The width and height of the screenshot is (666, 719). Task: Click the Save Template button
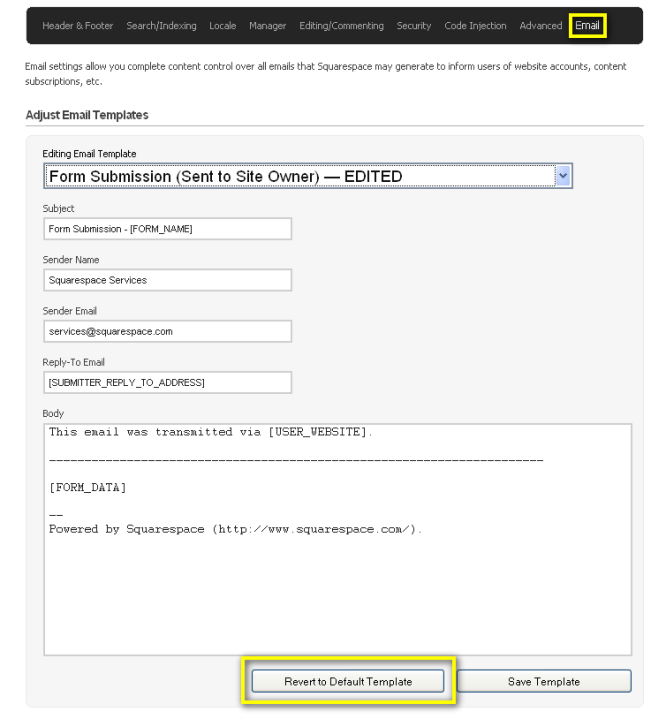point(543,681)
